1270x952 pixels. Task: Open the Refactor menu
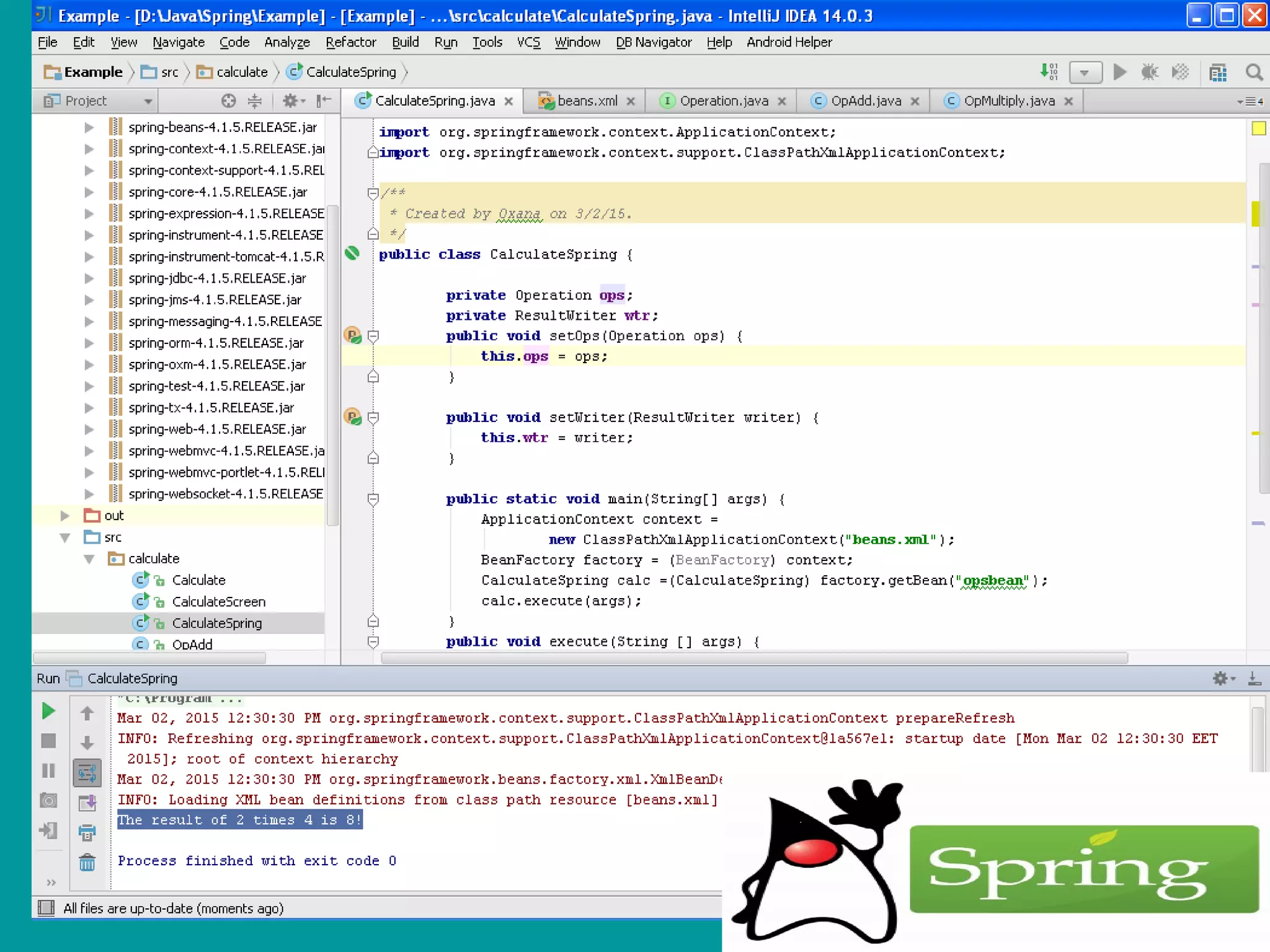coord(350,42)
